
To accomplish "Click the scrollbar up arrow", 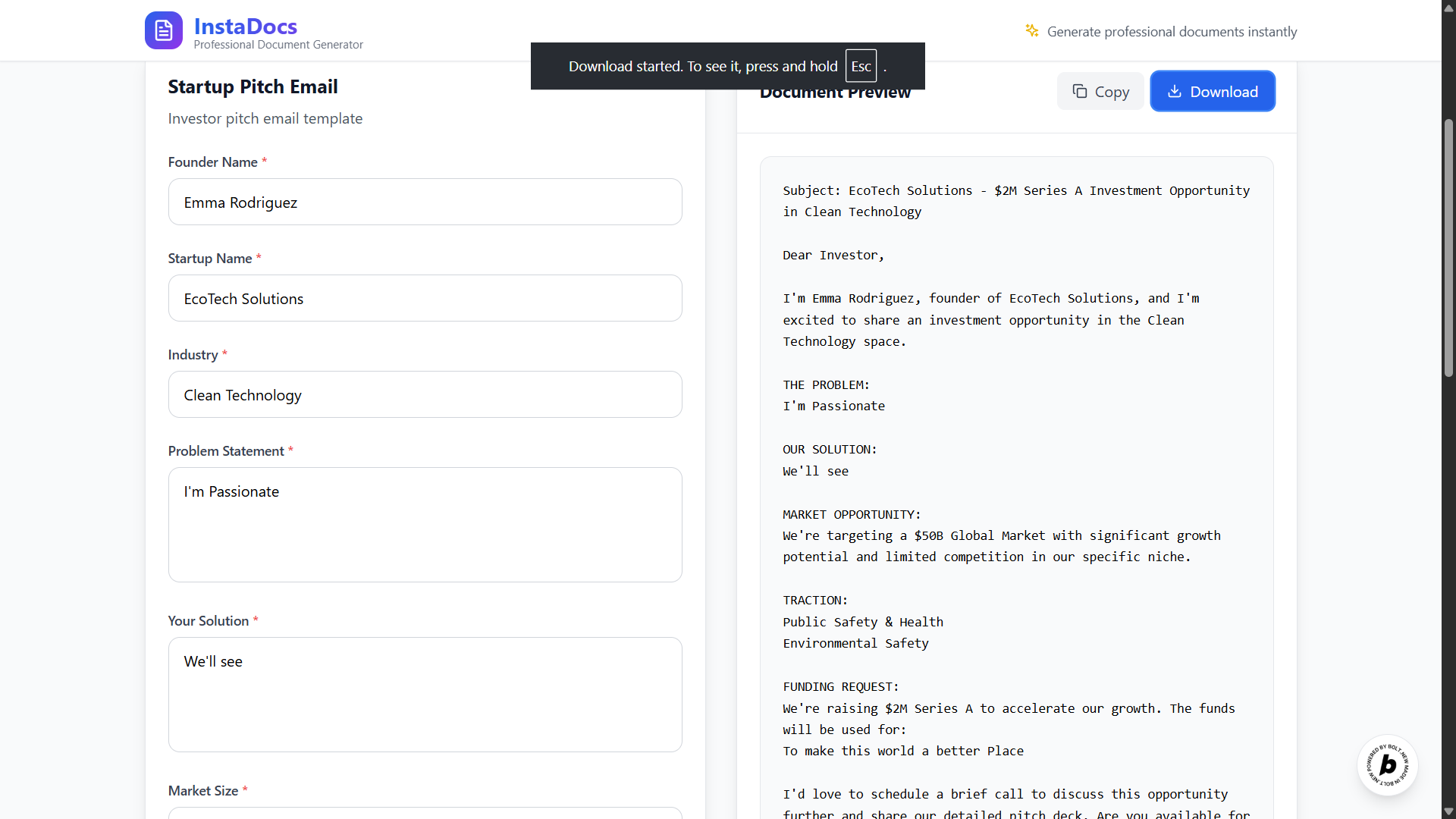I will pos(1448,7).
